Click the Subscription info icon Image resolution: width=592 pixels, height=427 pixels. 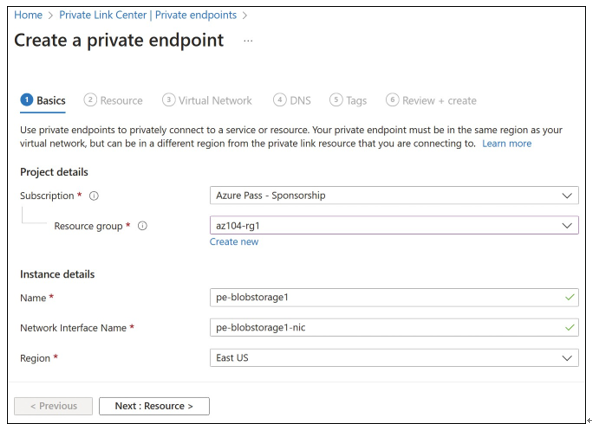[94, 196]
